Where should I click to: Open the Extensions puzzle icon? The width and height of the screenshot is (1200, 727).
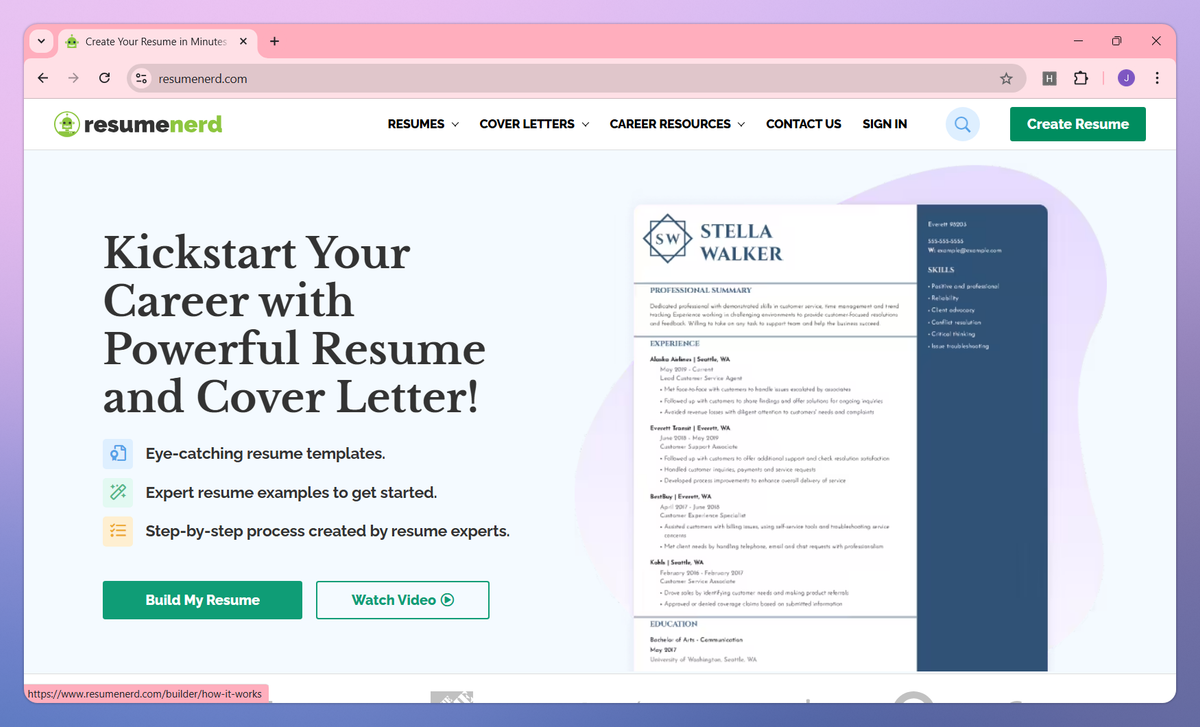click(1080, 78)
